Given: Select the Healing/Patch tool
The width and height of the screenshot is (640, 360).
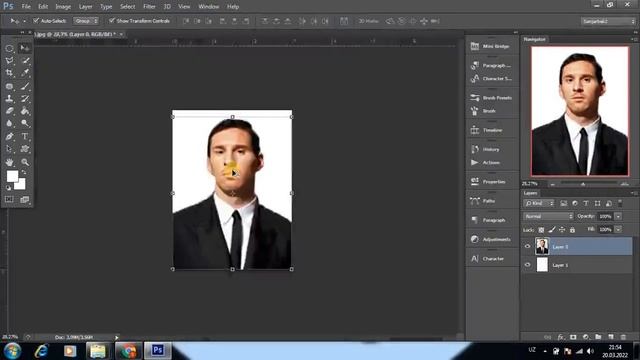Looking at the screenshot, I should tap(9, 86).
